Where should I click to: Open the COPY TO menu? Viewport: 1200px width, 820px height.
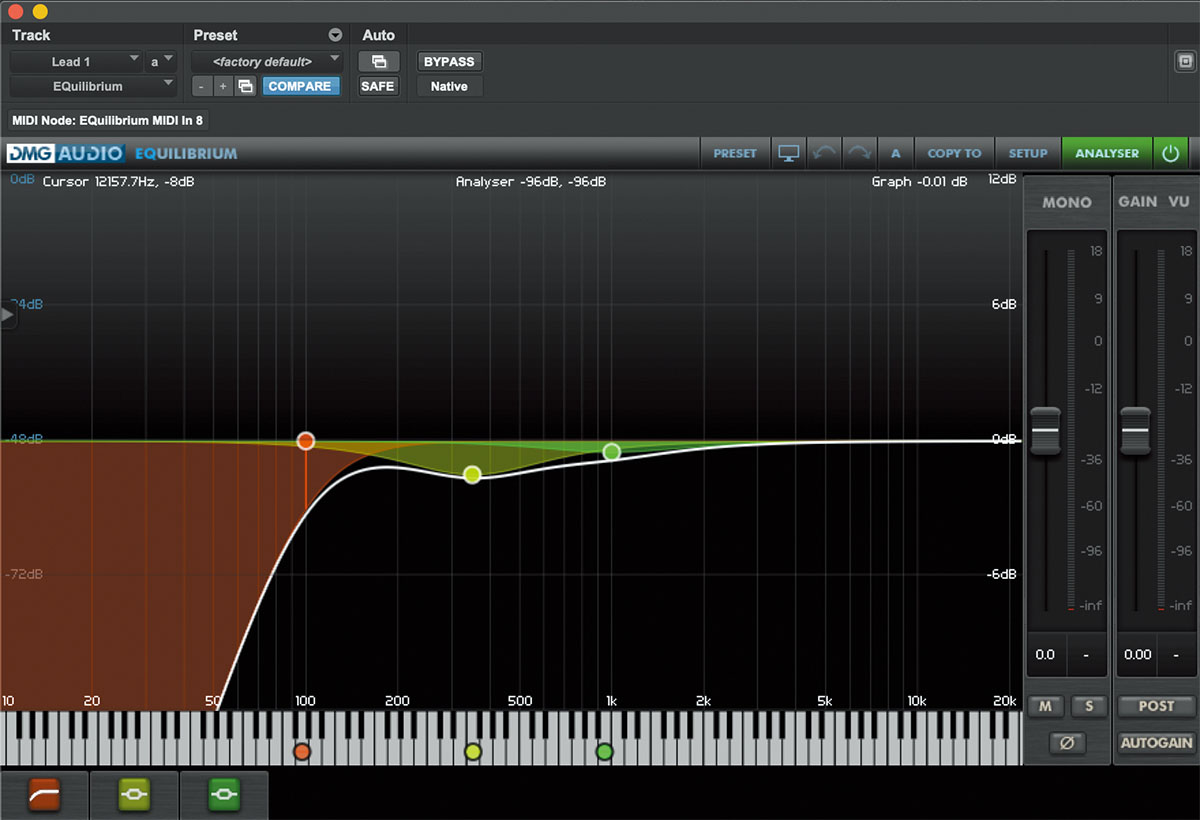point(954,154)
